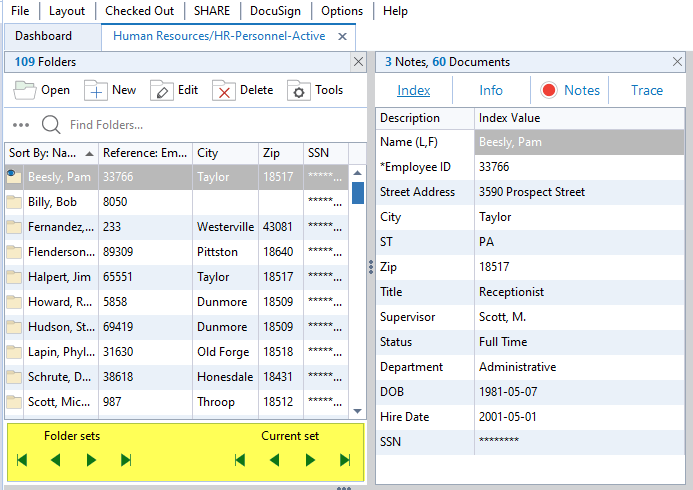Open the File menu

click(x=20, y=11)
